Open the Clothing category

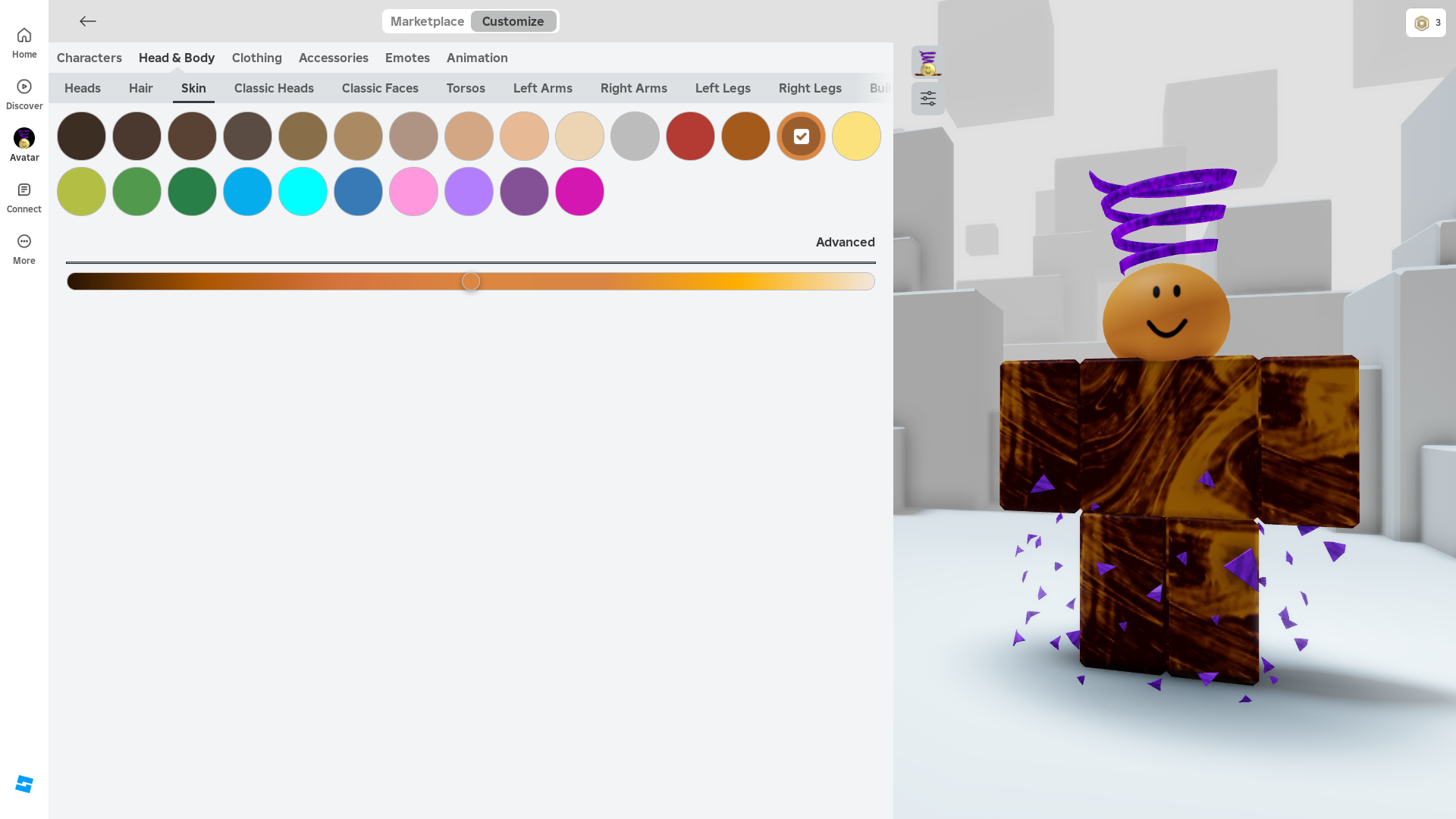[x=256, y=58]
